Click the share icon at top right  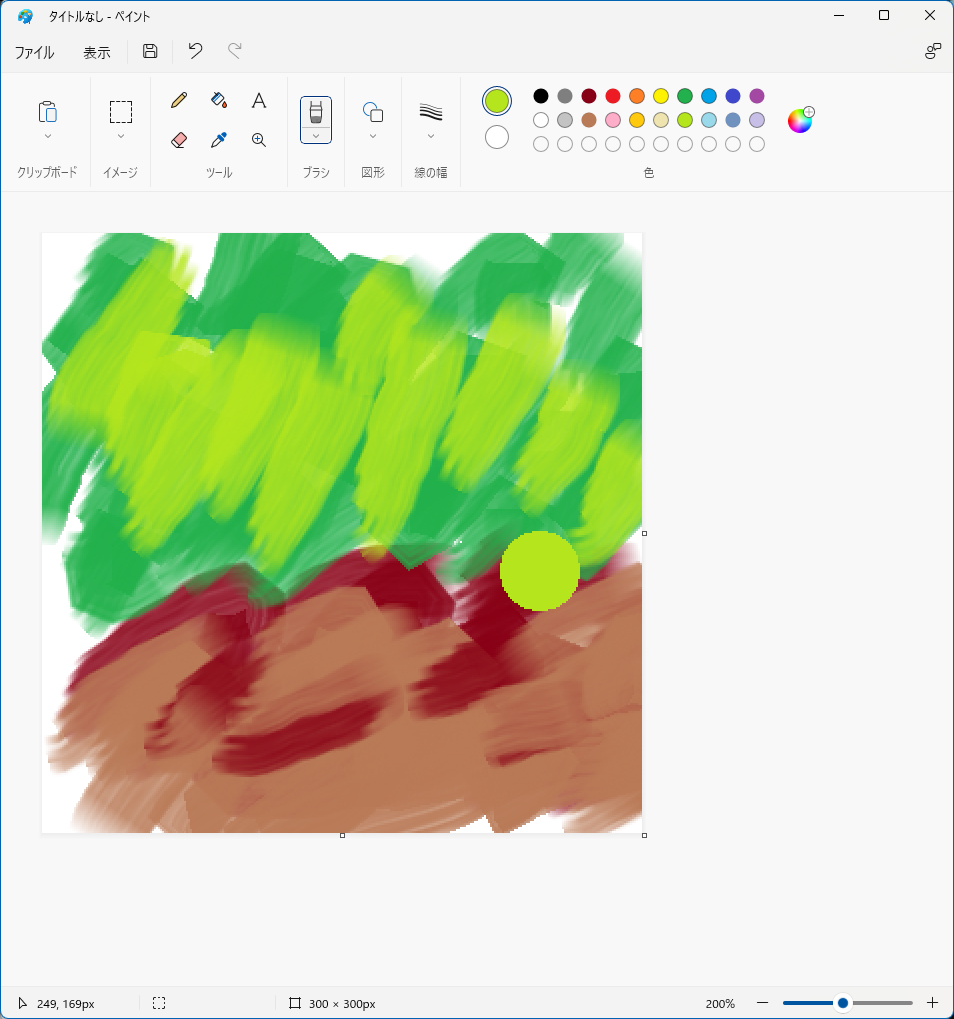click(933, 51)
